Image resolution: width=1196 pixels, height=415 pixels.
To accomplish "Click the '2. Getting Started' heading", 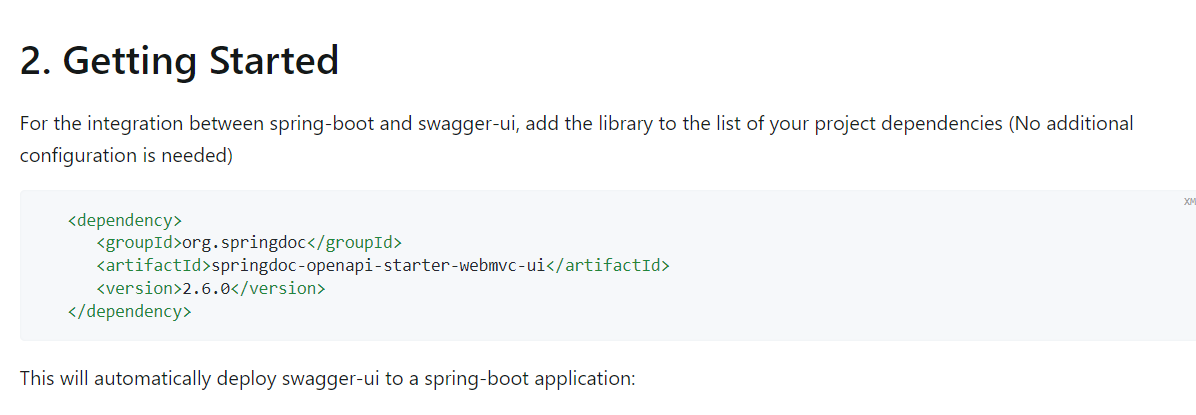I will [x=179, y=61].
